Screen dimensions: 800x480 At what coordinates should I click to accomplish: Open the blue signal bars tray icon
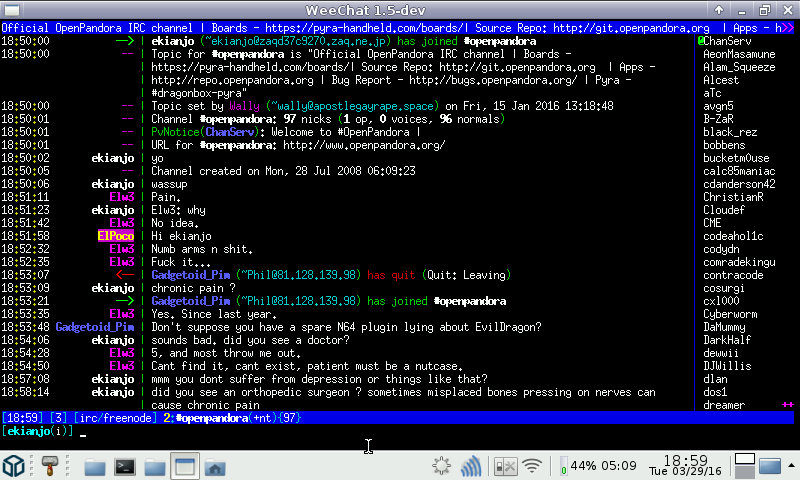pos(471,465)
